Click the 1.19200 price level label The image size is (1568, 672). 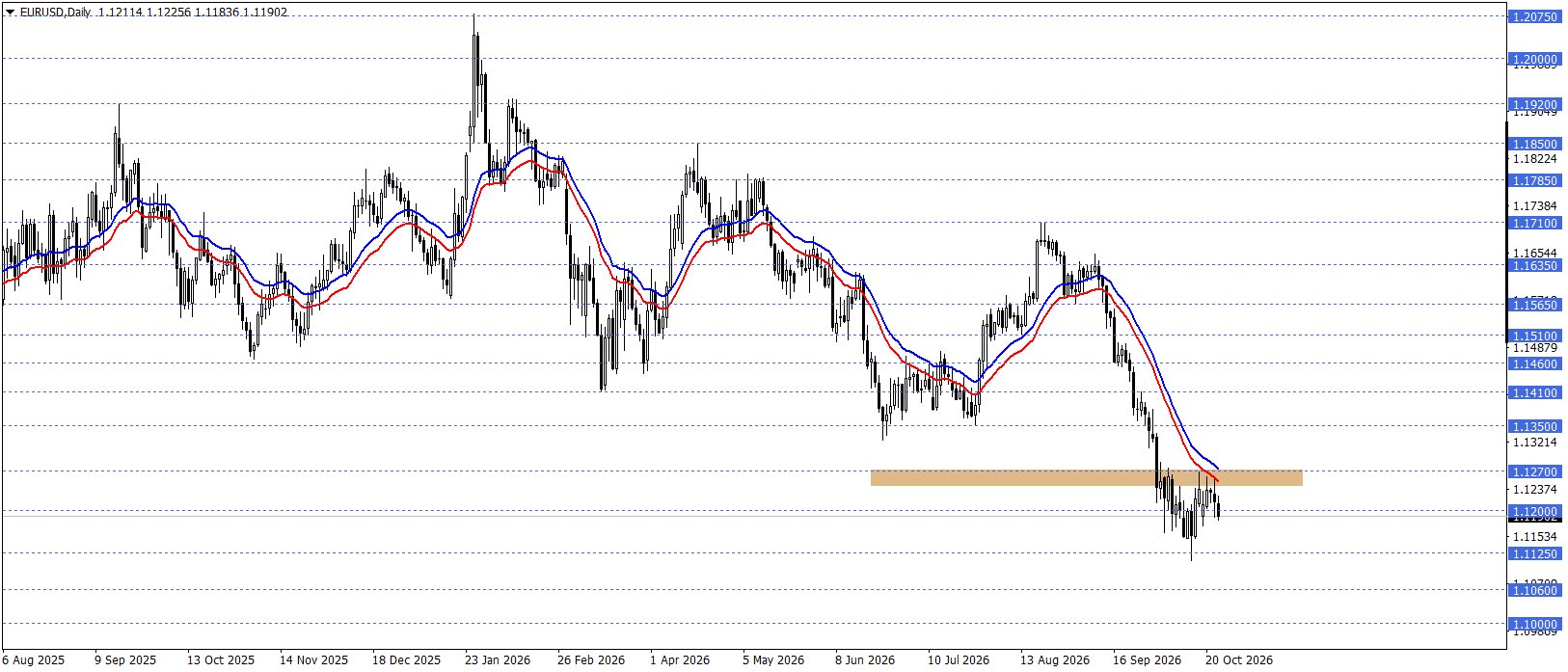tap(1534, 104)
